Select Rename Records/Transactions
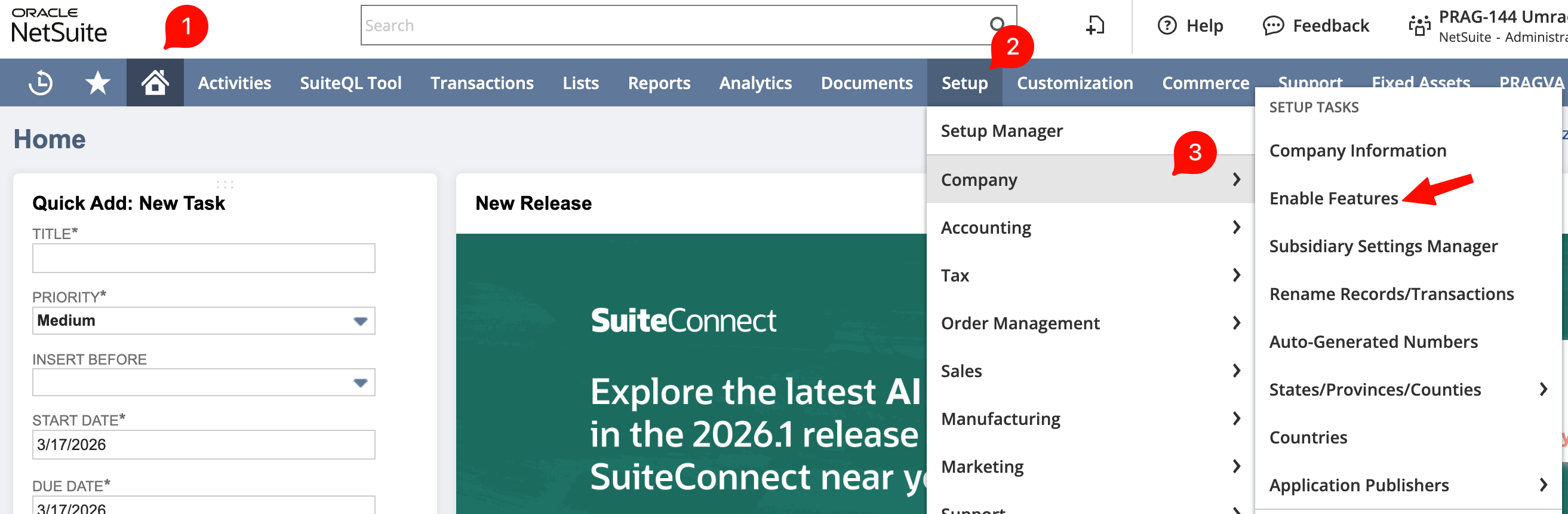The height and width of the screenshot is (514, 1568). [1391, 293]
